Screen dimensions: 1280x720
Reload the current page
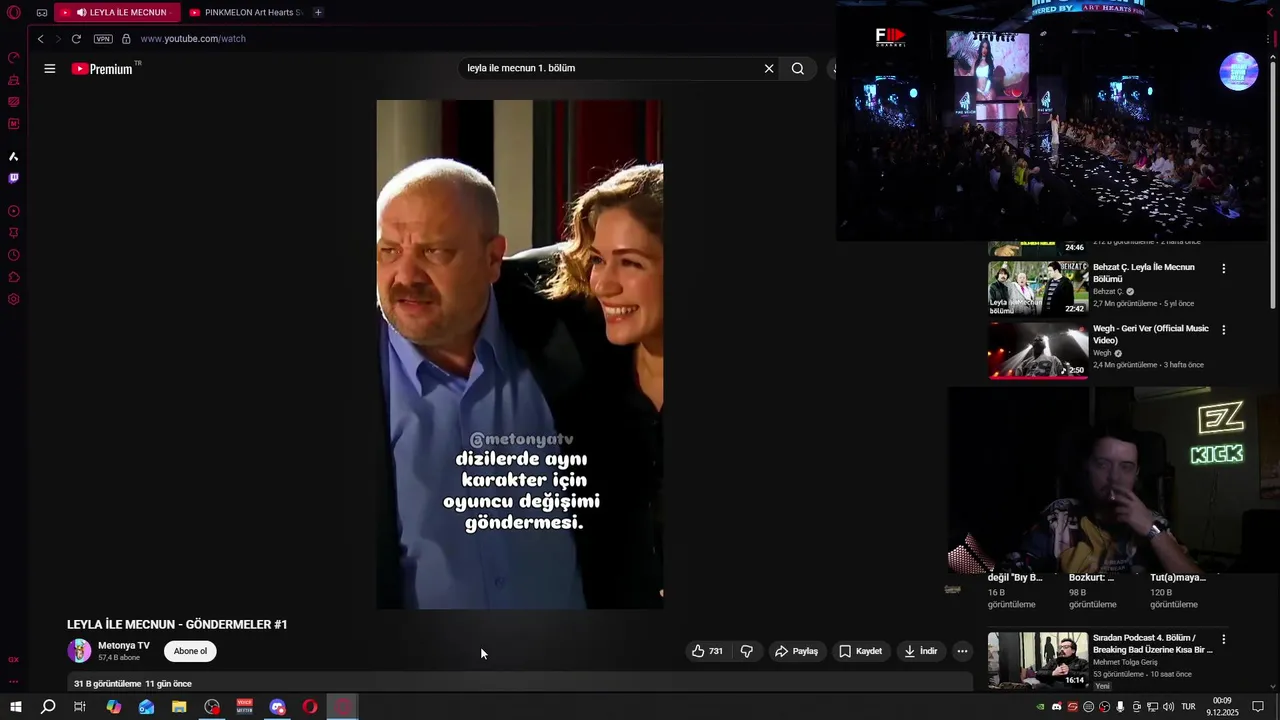(x=76, y=39)
